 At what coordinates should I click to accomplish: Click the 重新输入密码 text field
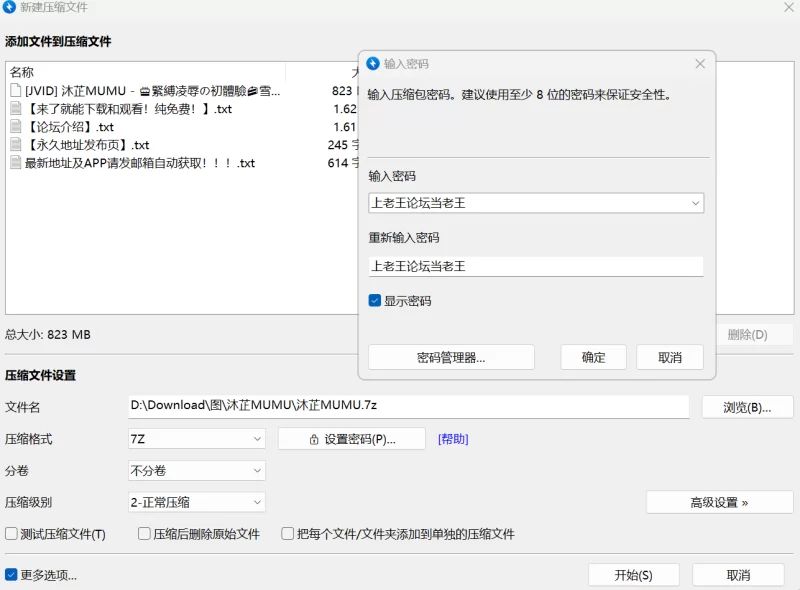[535, 266]
